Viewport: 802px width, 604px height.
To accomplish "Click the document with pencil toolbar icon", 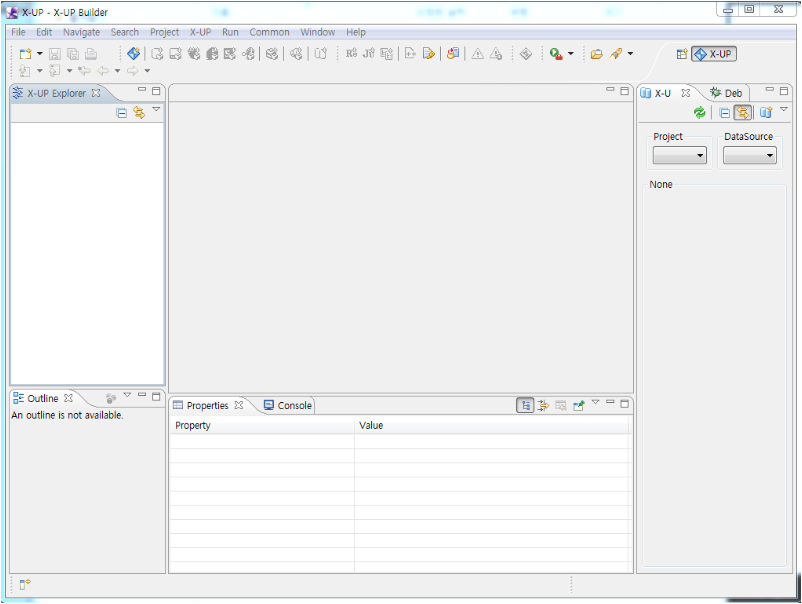I will tap(429, 53).
